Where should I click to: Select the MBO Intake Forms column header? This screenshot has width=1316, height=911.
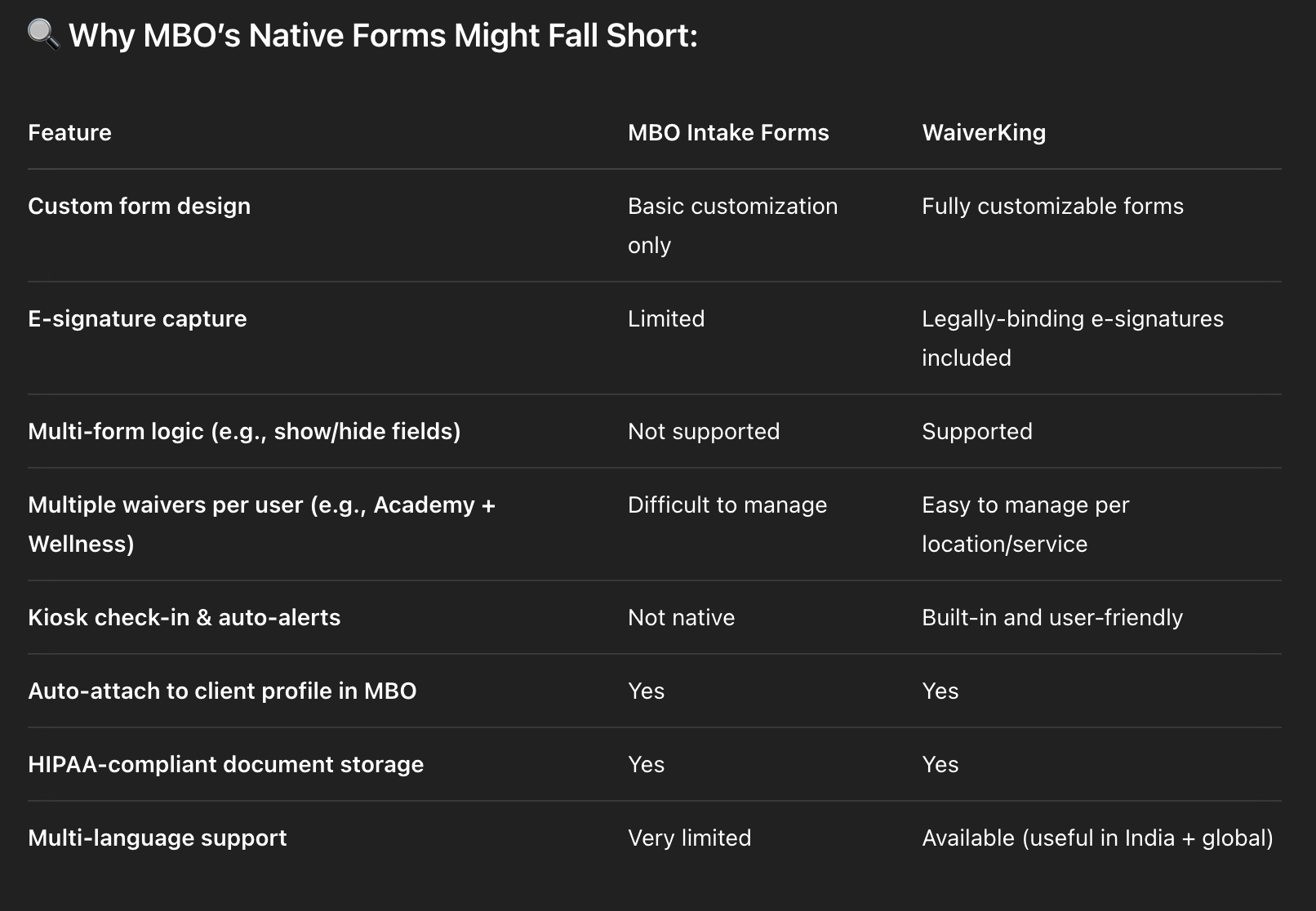pyautogui.click(x=728, y=132)
